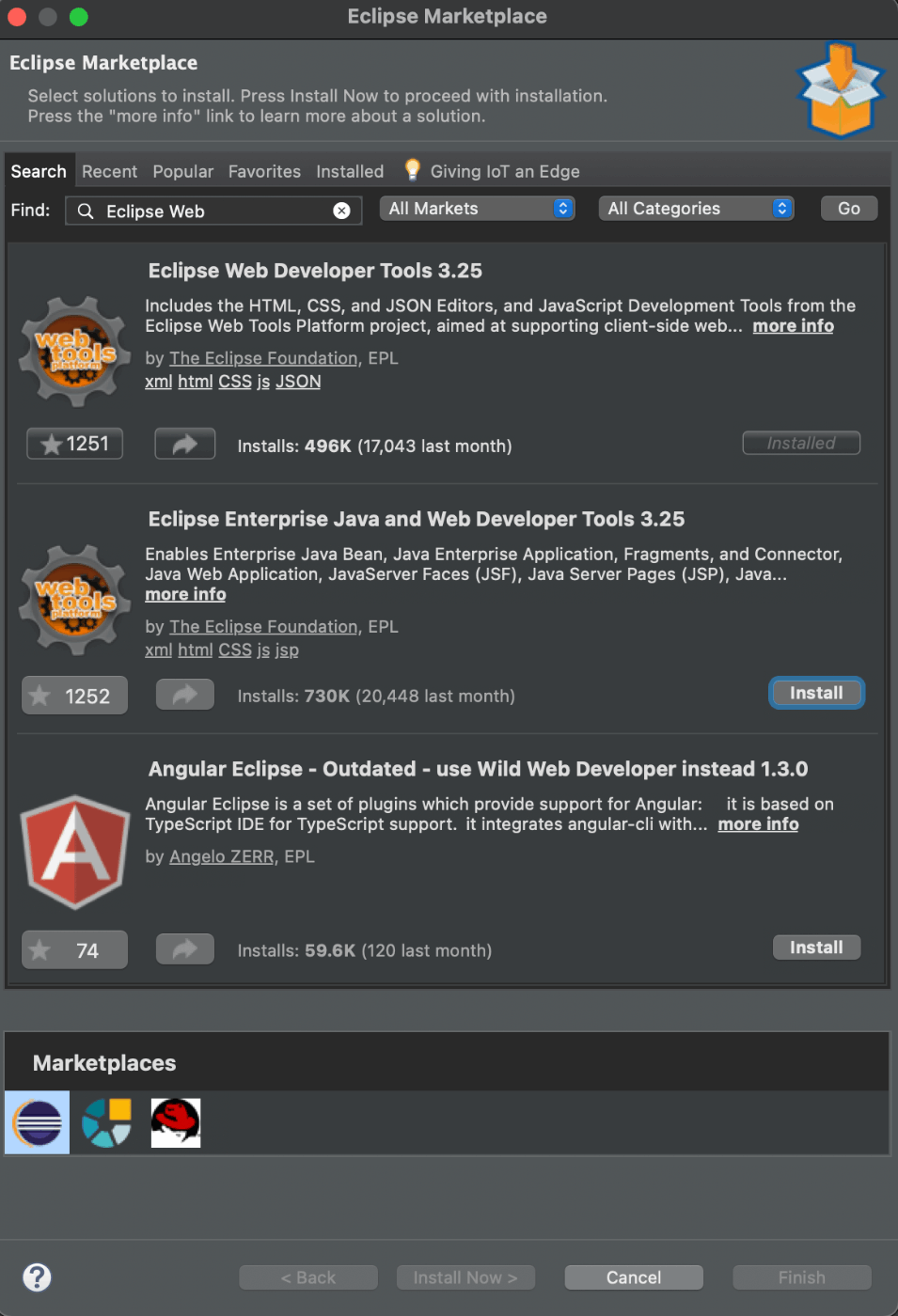This screenshot has width=898, height=1316.
Task: Click xml tag under Web Developer Tools
Action: coord(158,382)
